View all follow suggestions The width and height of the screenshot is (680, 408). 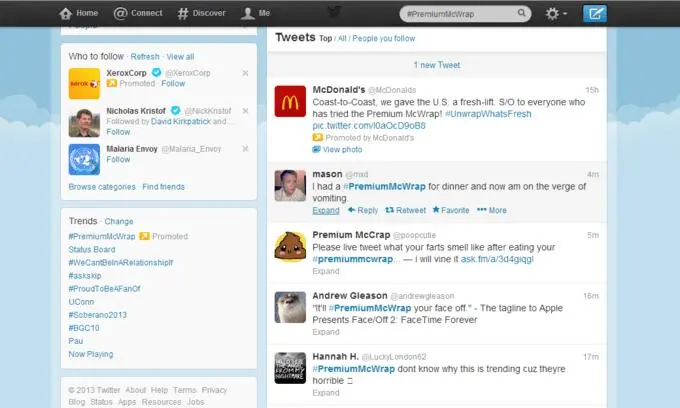click(180, 57)
